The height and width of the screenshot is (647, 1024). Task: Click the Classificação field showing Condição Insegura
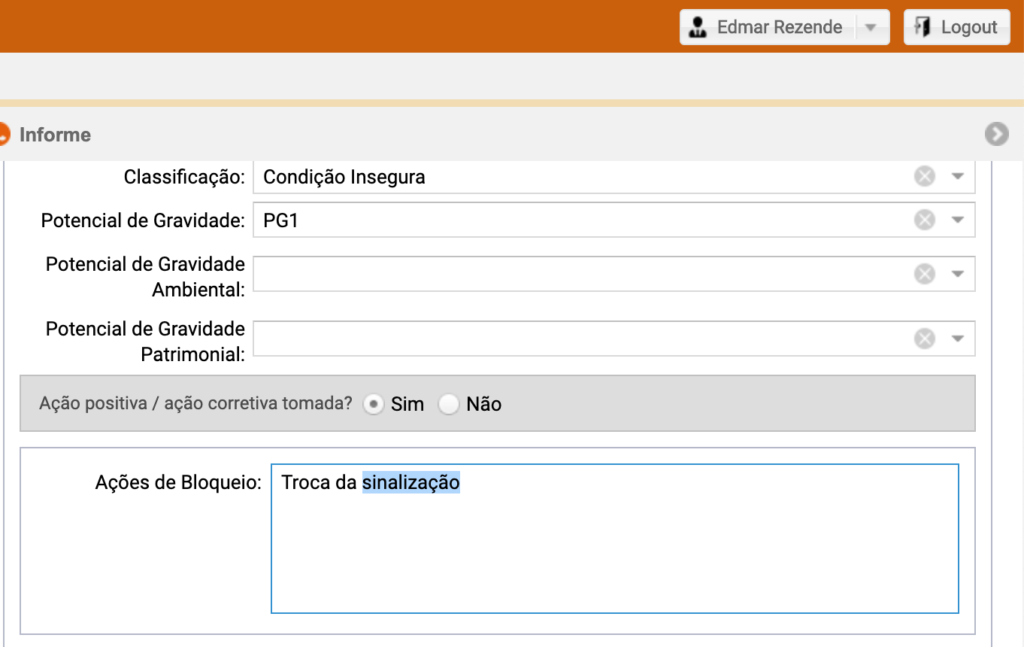[x=614, y=176]
